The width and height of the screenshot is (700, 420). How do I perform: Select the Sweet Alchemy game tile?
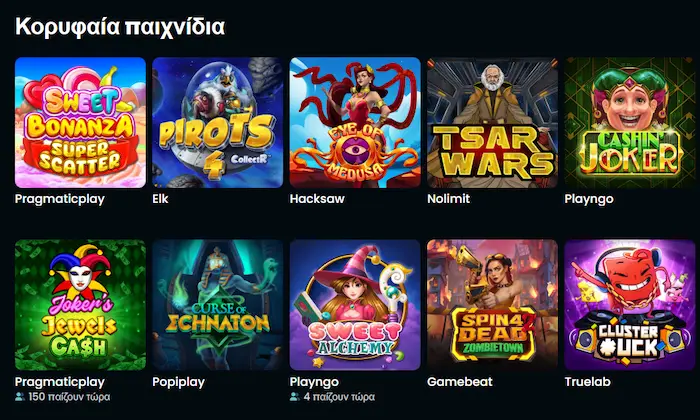click(x=355, y=305)
